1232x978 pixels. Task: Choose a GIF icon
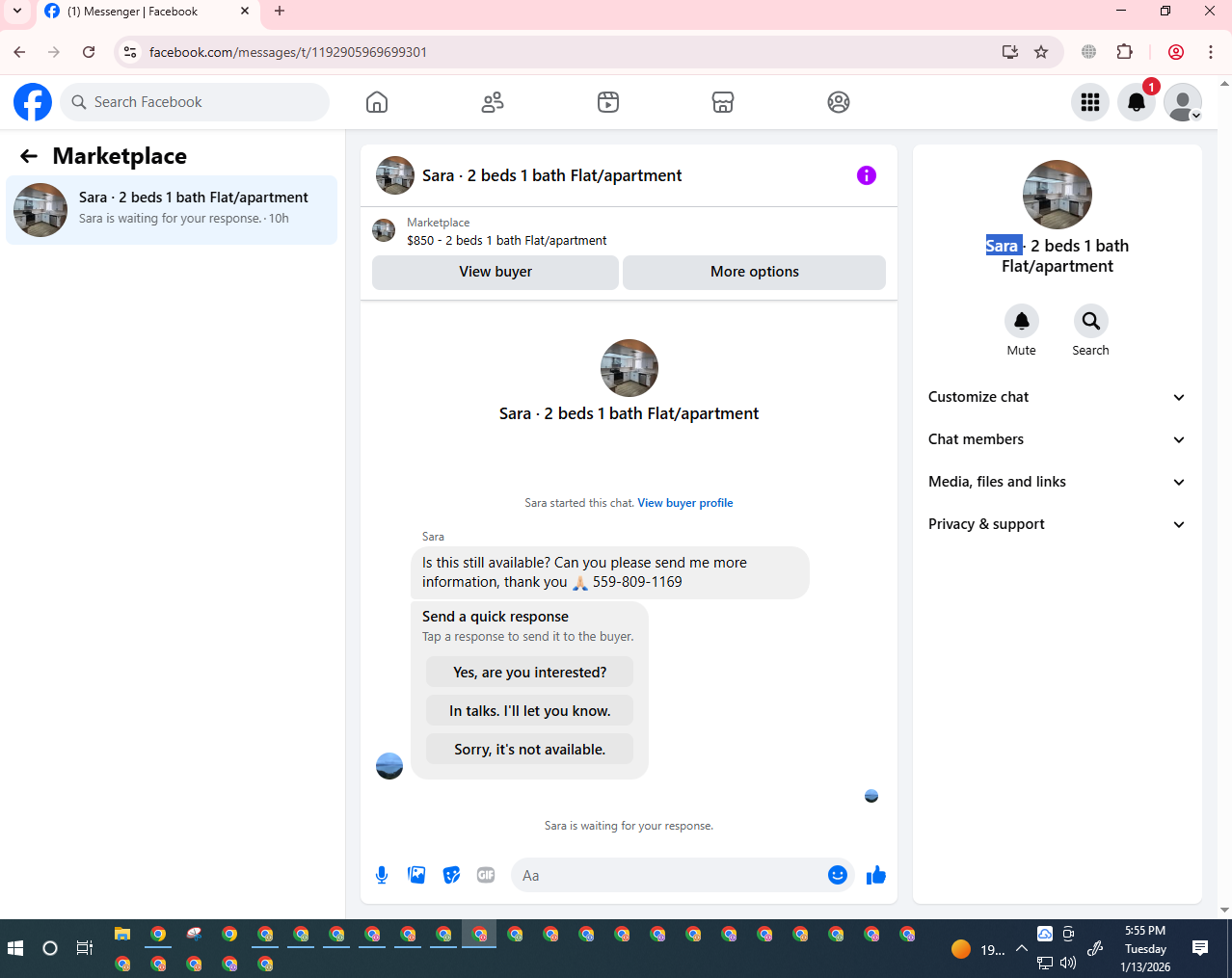tap(486, 875)
